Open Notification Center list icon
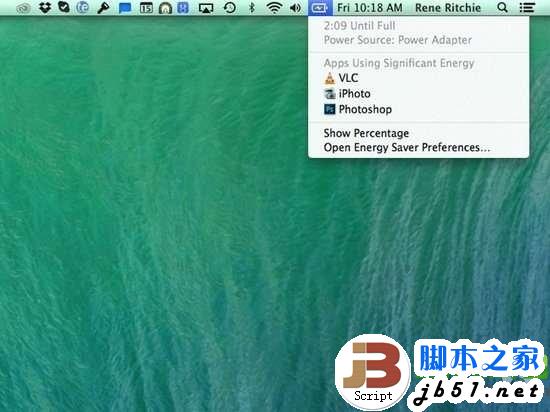This screenshot has width=550, height=412. pyautogui.click(x=527, y=7)
